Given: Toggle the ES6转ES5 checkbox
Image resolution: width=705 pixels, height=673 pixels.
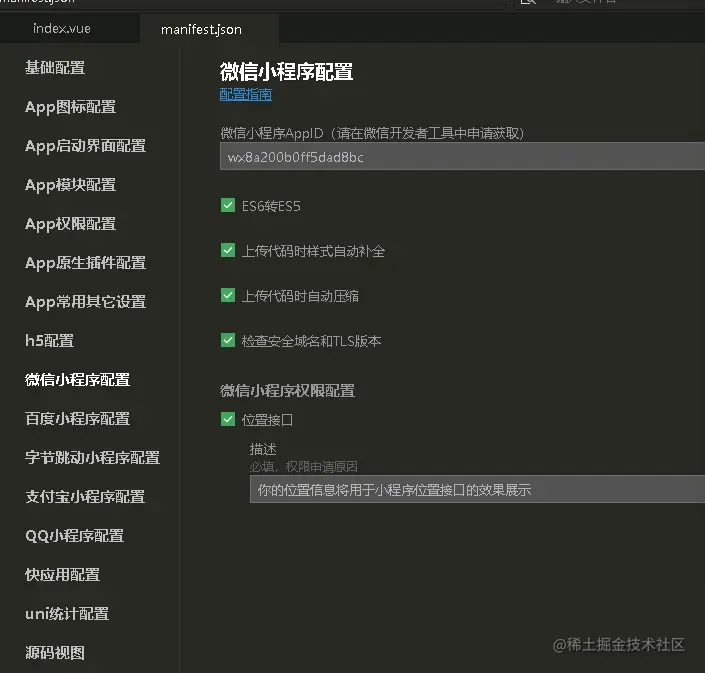Looking at the screenshot, I should tap(228, 205).
